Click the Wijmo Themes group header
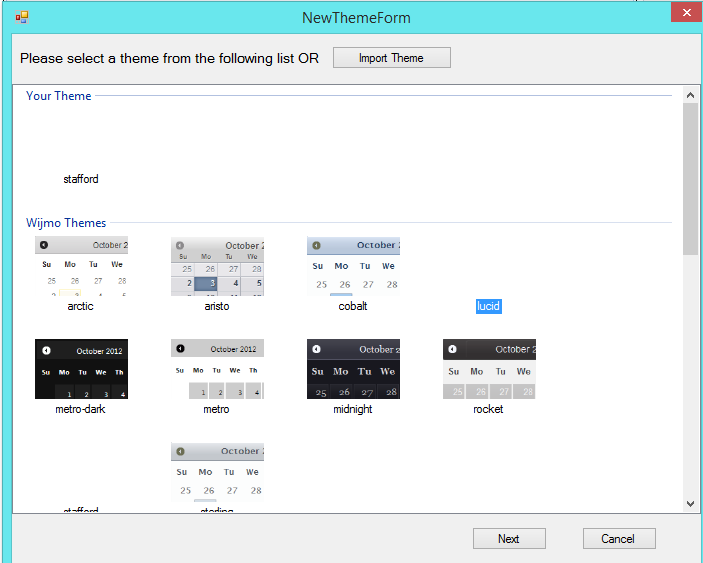Viewport: 703px width, 563px height. 66,223
